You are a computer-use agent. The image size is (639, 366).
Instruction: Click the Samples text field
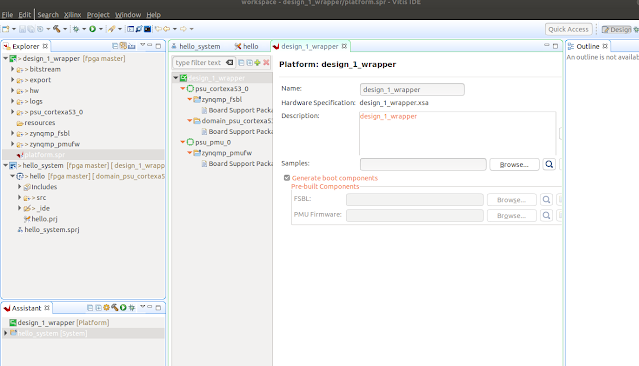pyautogui.click(x=423, y=164)
